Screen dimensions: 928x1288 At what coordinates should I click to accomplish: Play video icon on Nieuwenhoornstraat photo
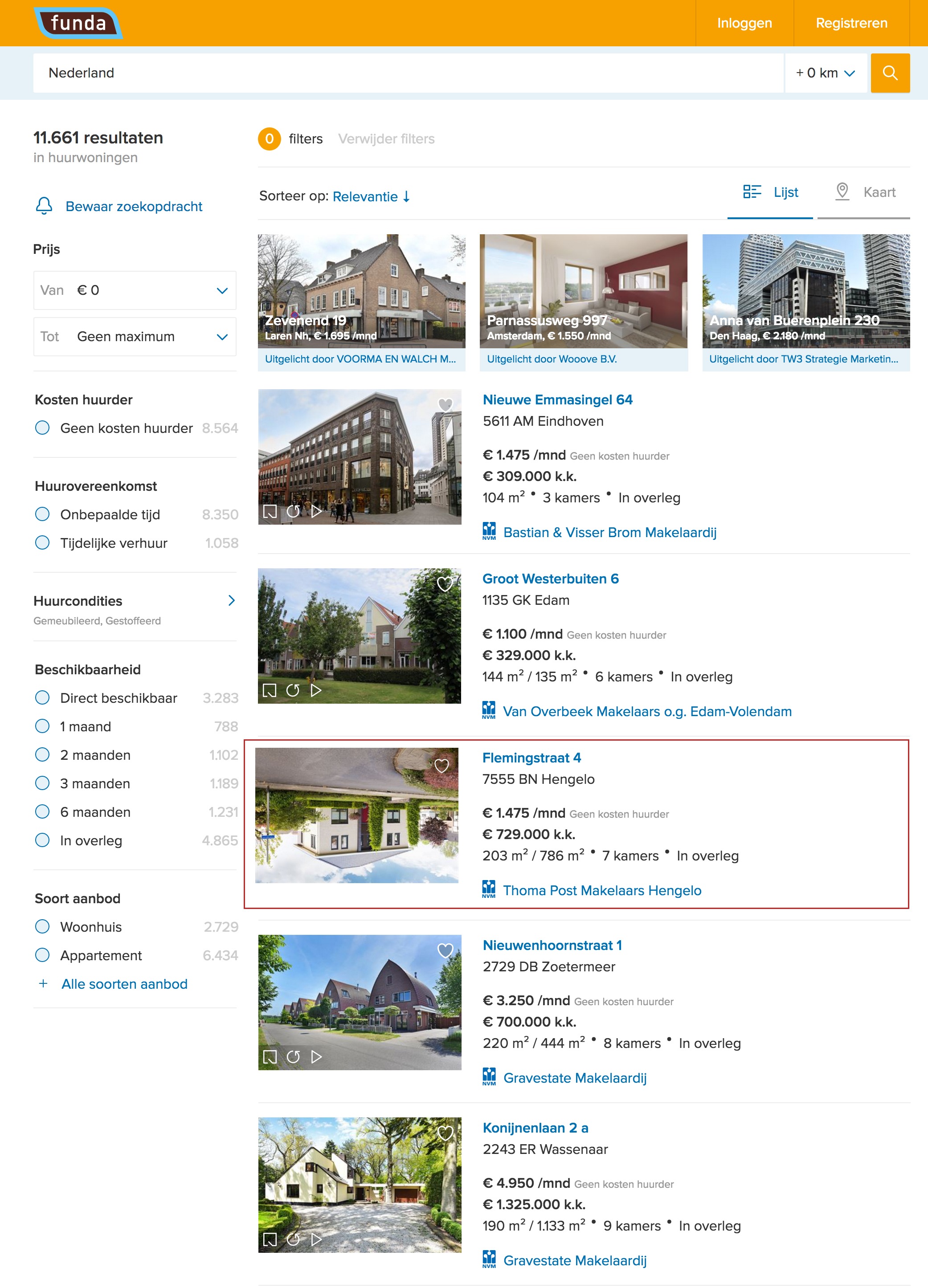(316, 1056)
